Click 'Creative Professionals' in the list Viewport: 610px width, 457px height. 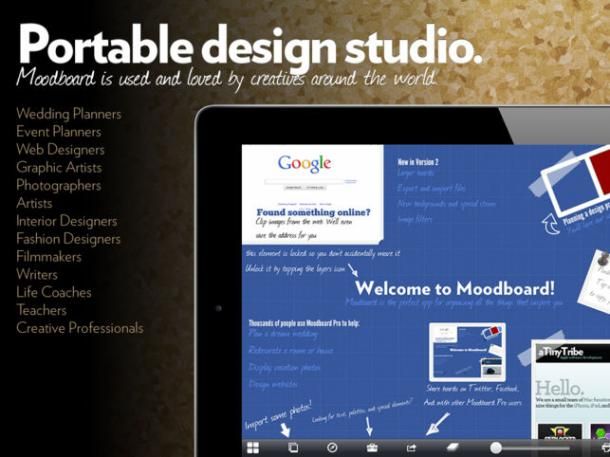80,328
